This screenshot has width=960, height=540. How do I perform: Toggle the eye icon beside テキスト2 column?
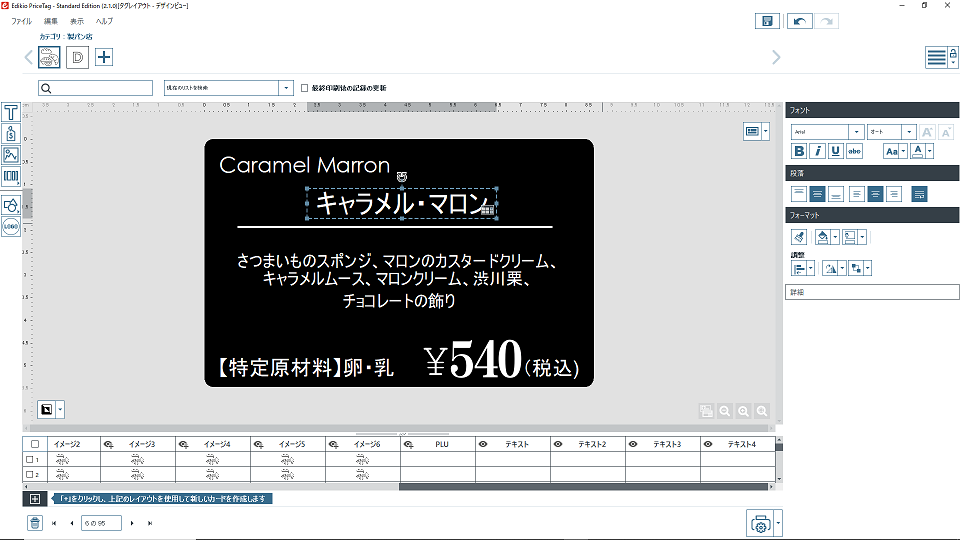coord(558,443)
